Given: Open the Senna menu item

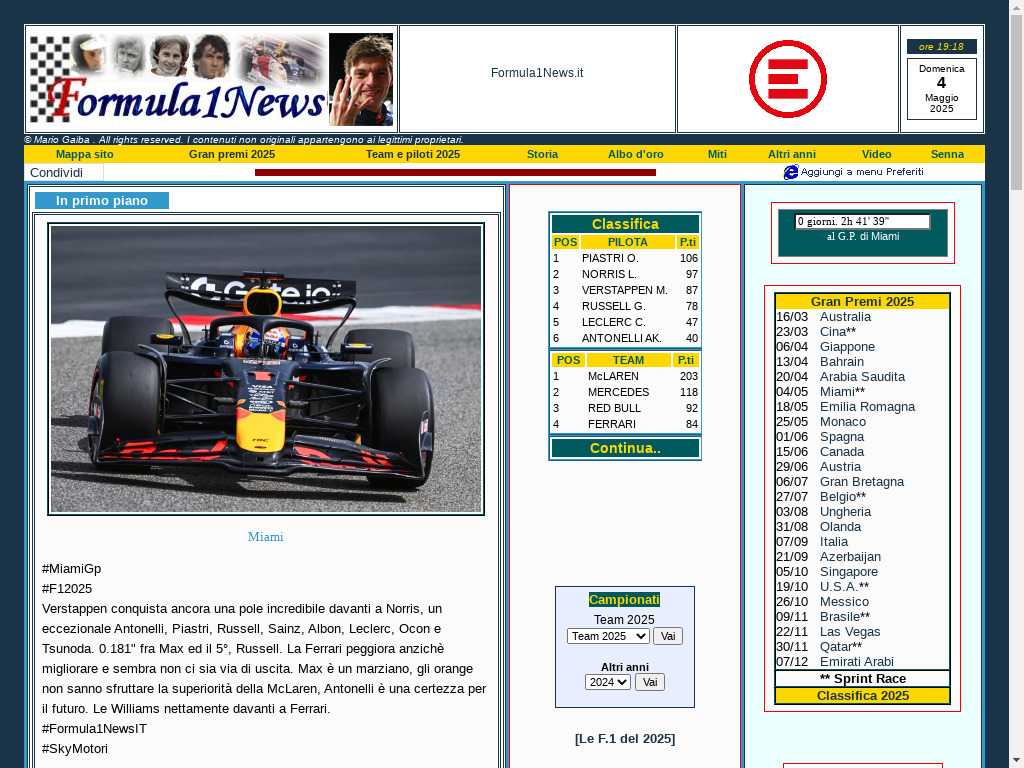Looking at the screenshot, I should click(x=947, y=154).
